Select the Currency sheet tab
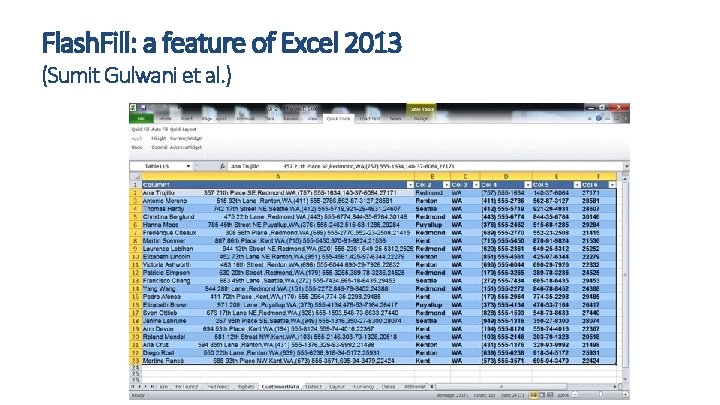Screen dimensions: 720x405 [363, 387]
